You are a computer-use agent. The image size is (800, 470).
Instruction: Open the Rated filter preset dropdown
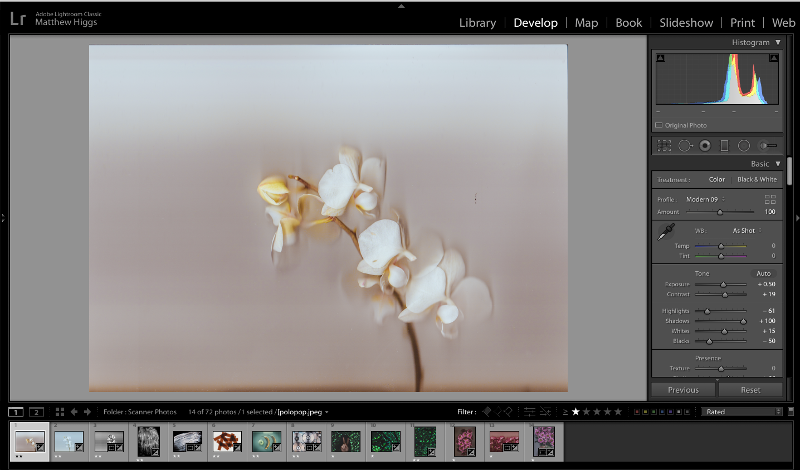pos(740,411)
